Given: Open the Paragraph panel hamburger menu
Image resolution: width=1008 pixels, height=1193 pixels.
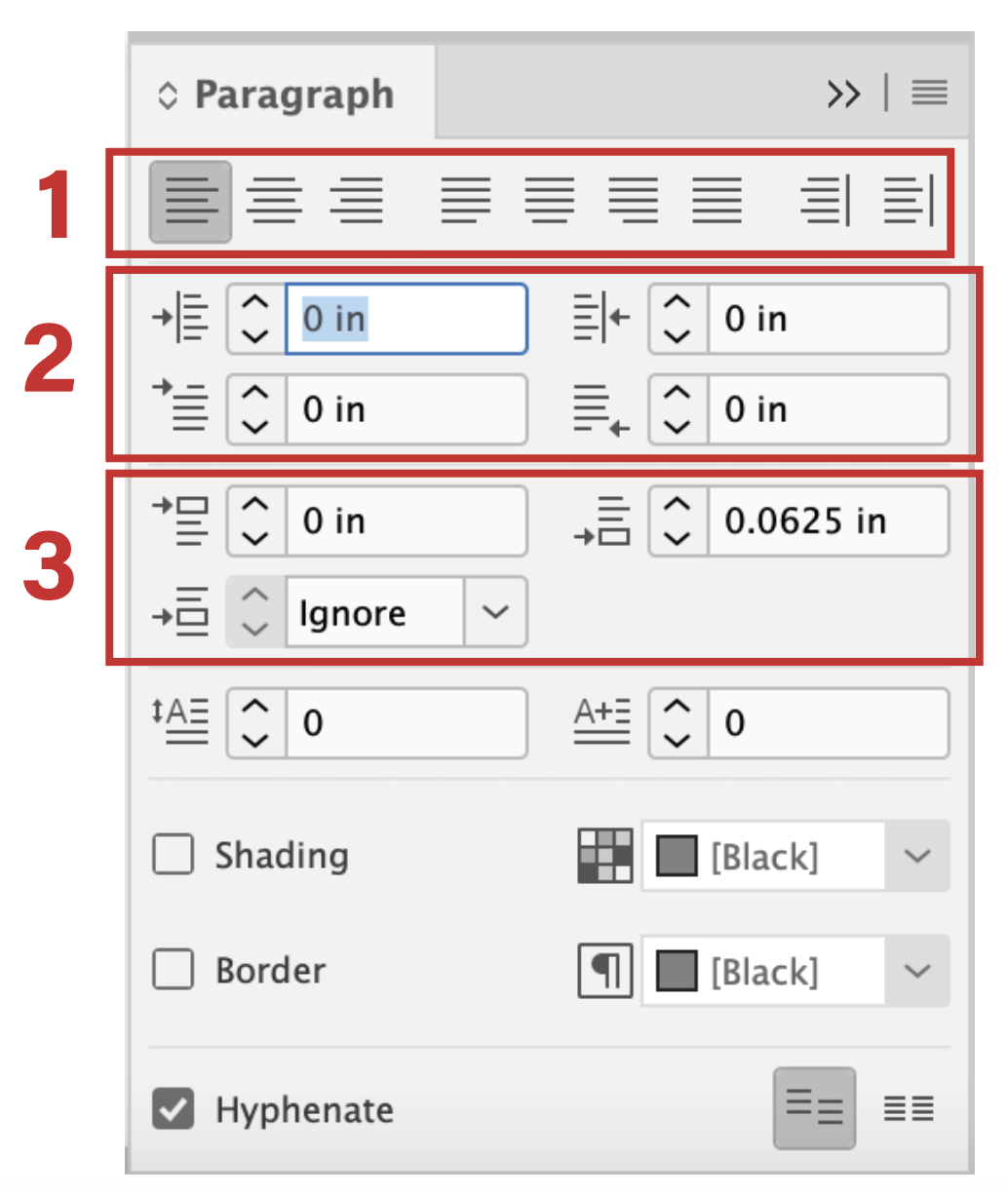Looking at the screenshot, I should point(930,94).
